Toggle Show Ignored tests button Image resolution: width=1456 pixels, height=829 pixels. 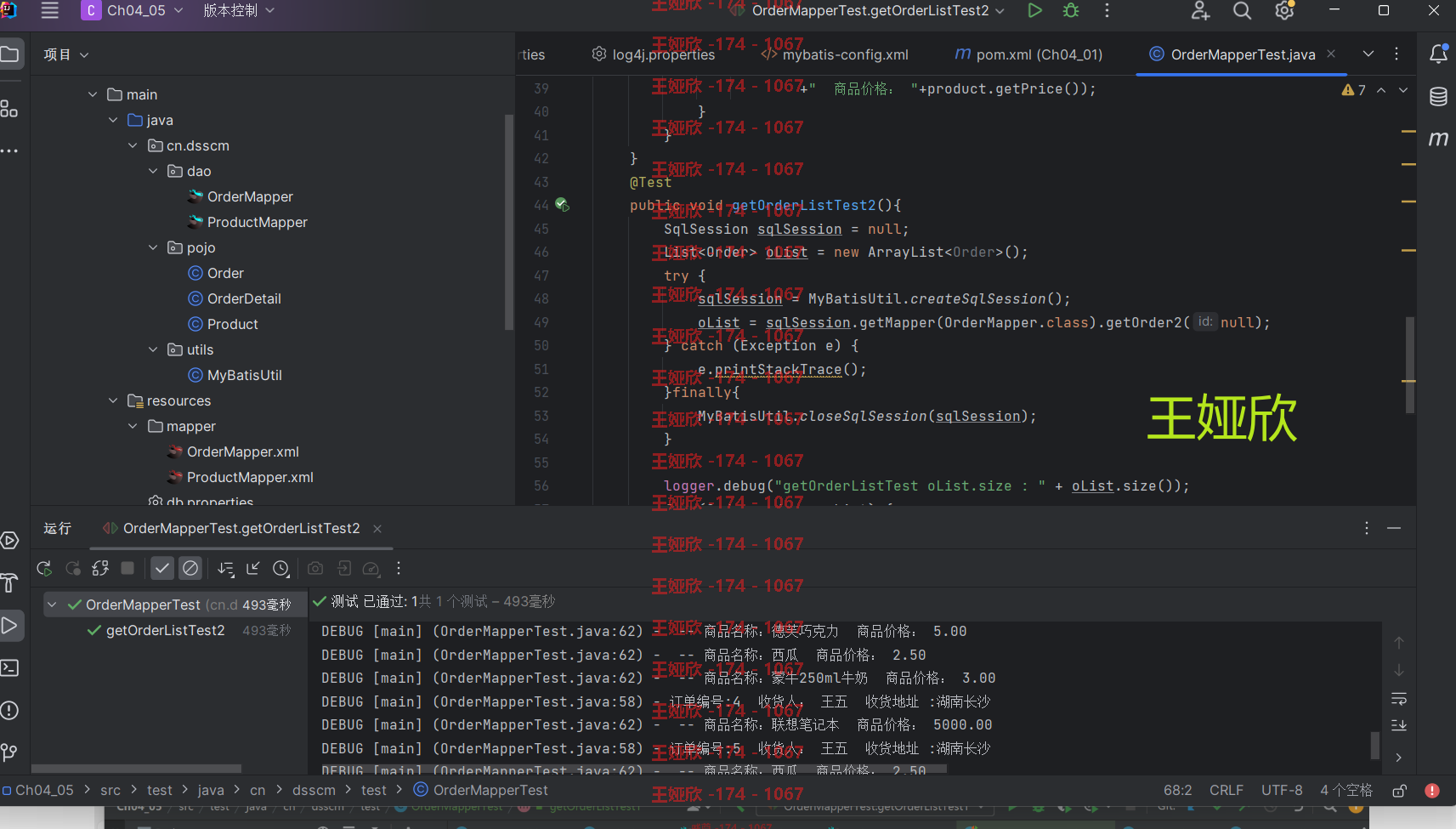click(190, 568)
